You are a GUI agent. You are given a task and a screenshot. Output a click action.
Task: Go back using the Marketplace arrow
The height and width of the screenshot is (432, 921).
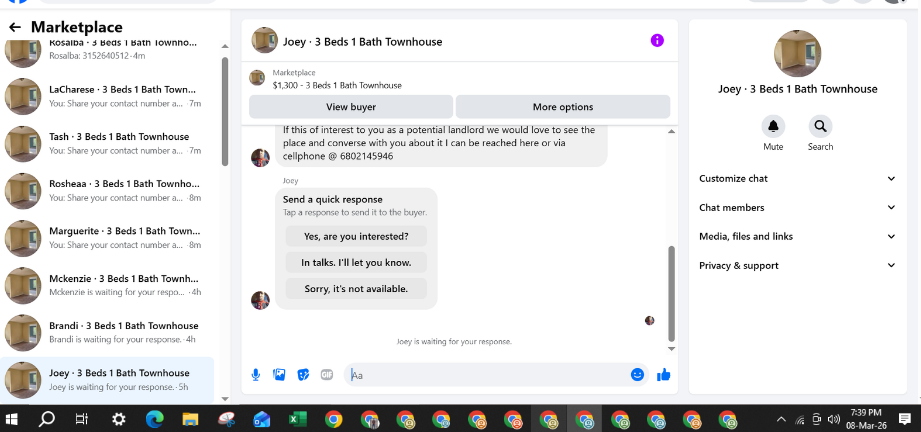(15, 27)
